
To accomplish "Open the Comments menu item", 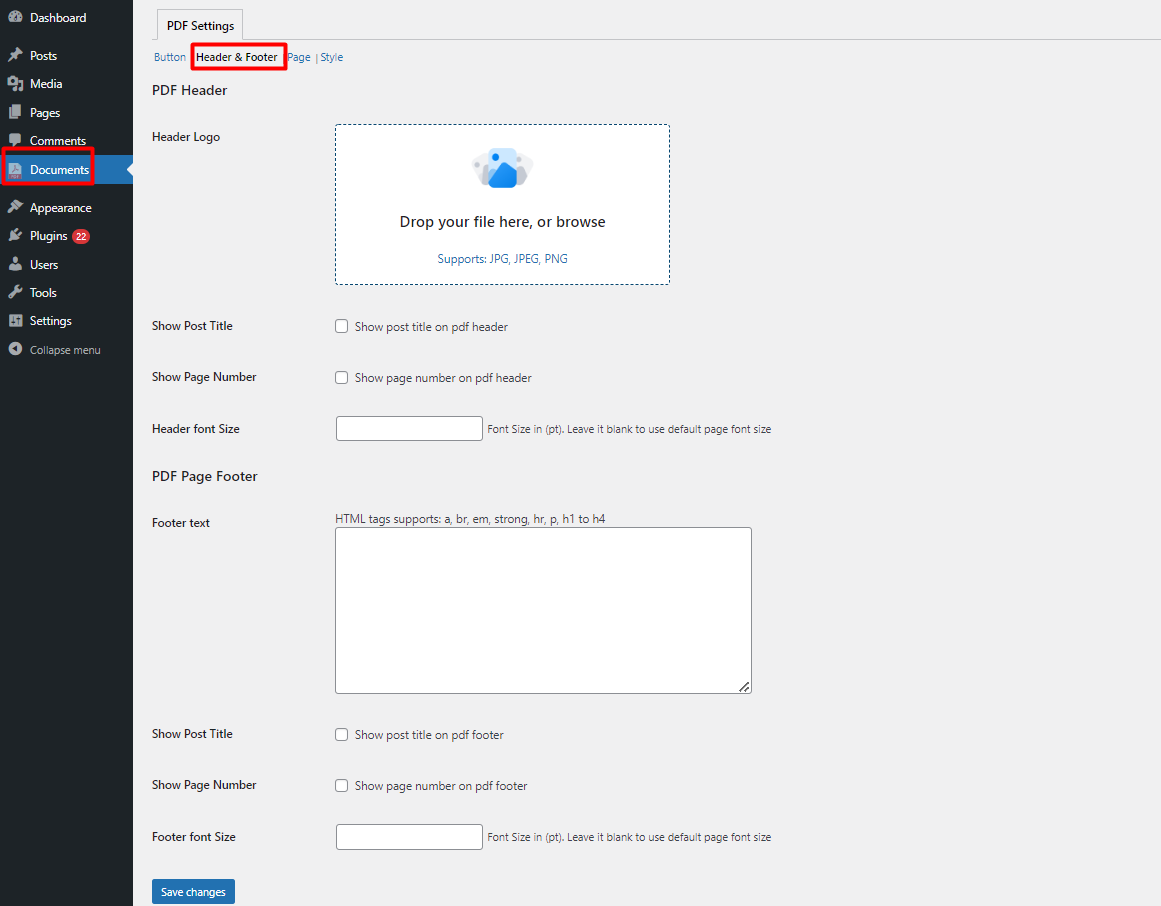I will (67, 141).
